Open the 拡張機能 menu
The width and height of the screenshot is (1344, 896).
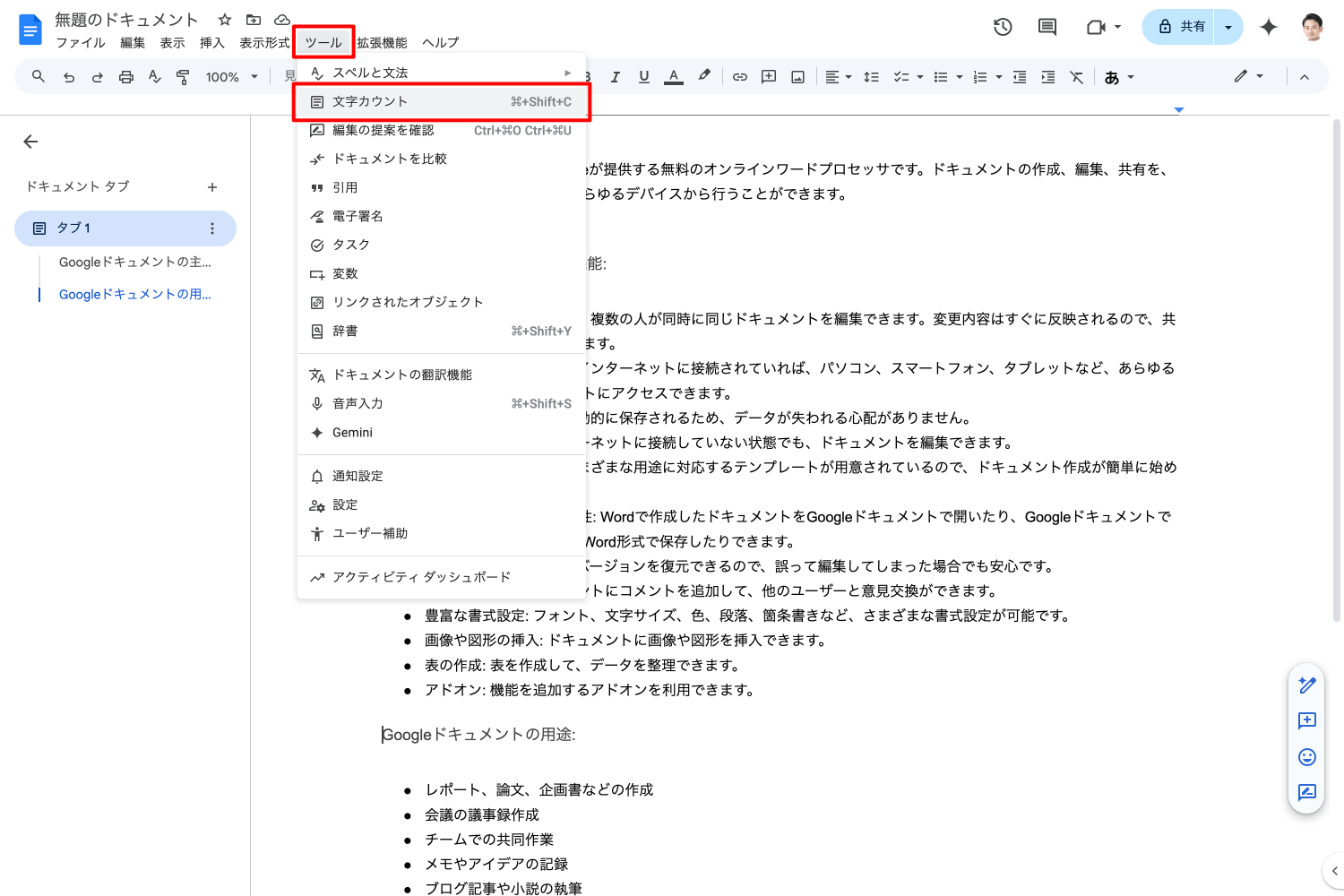coord(383,42)
